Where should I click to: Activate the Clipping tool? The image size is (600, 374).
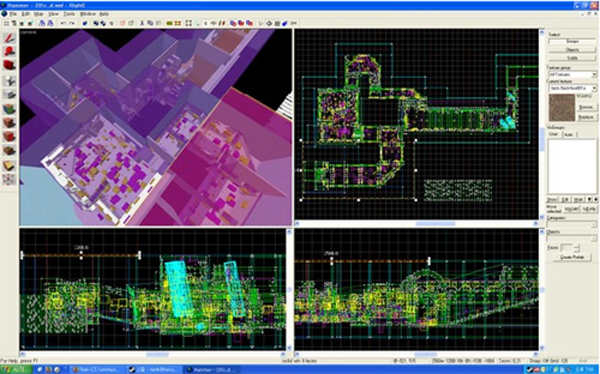(9, 166)
